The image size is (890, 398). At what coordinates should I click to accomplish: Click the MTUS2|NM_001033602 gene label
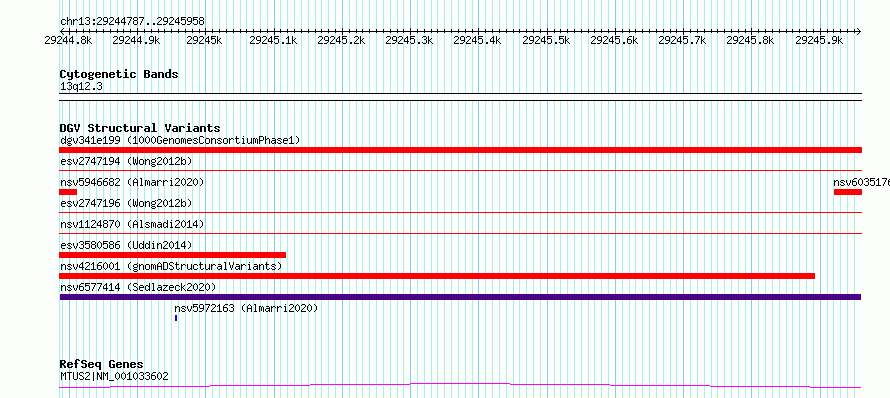[x=114, y=376]
